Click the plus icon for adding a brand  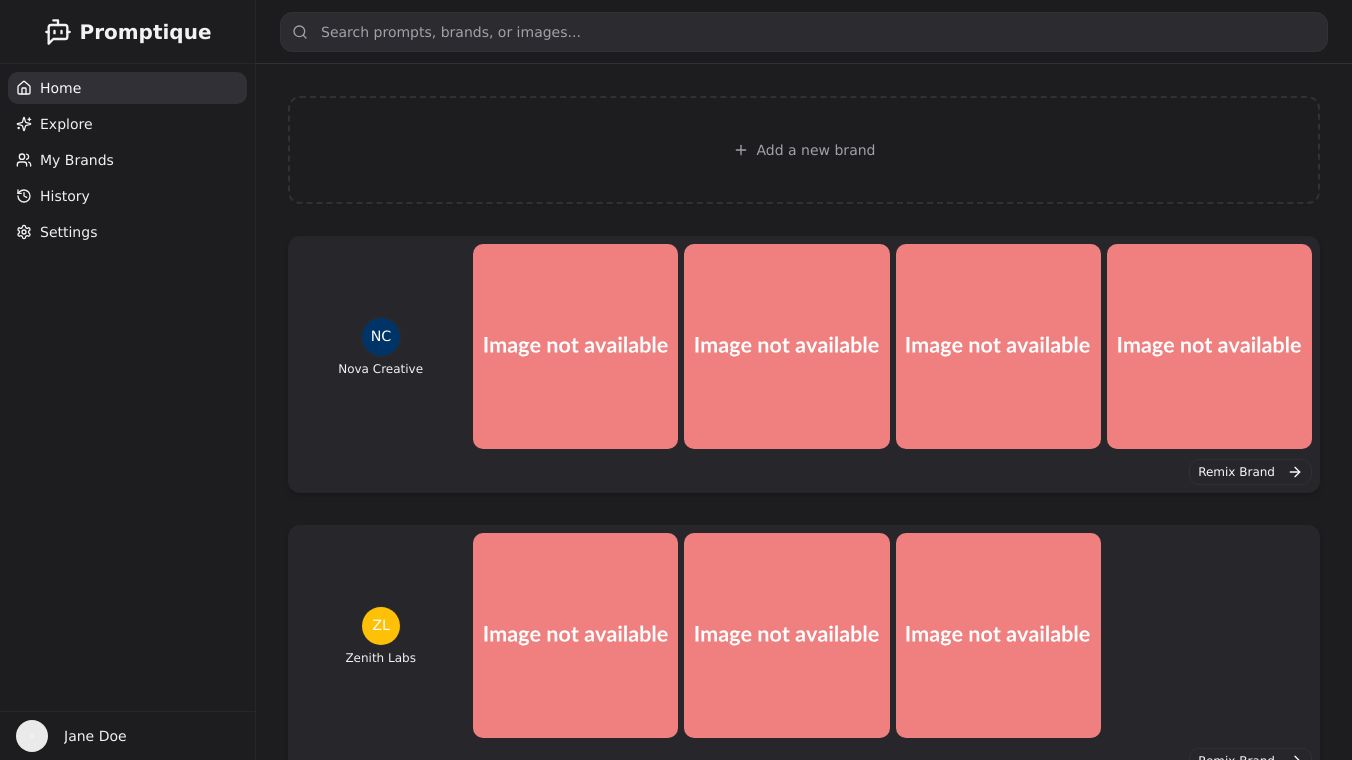coord(741,150)
